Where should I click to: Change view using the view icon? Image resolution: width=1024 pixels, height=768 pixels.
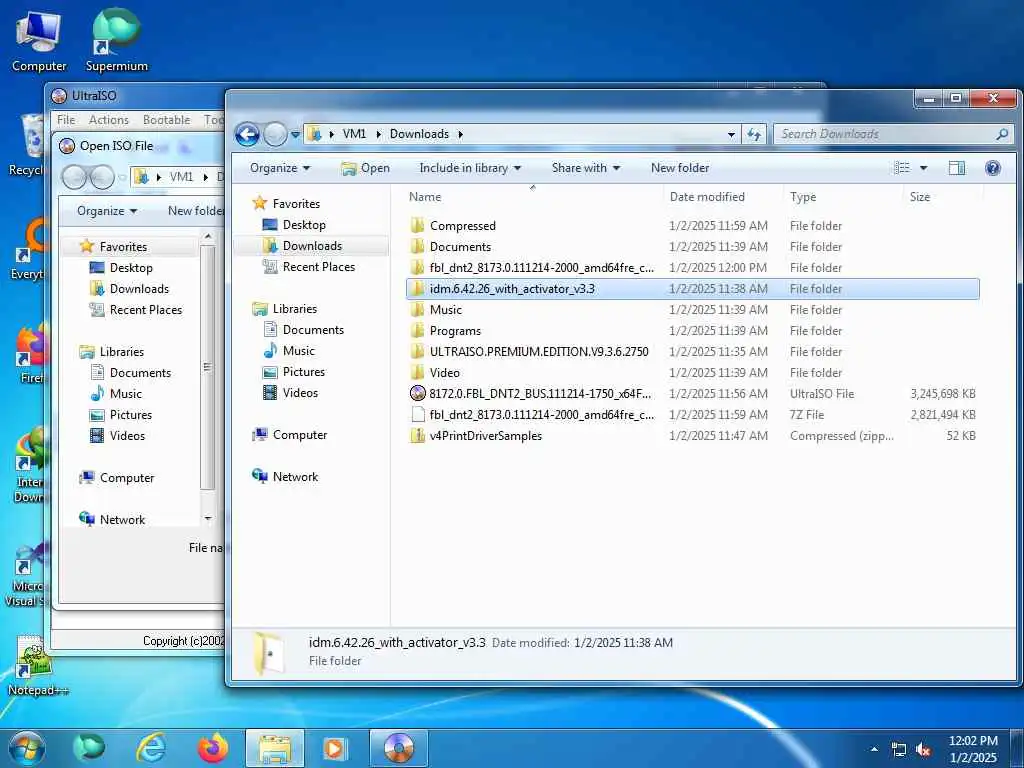coord(902,168)
